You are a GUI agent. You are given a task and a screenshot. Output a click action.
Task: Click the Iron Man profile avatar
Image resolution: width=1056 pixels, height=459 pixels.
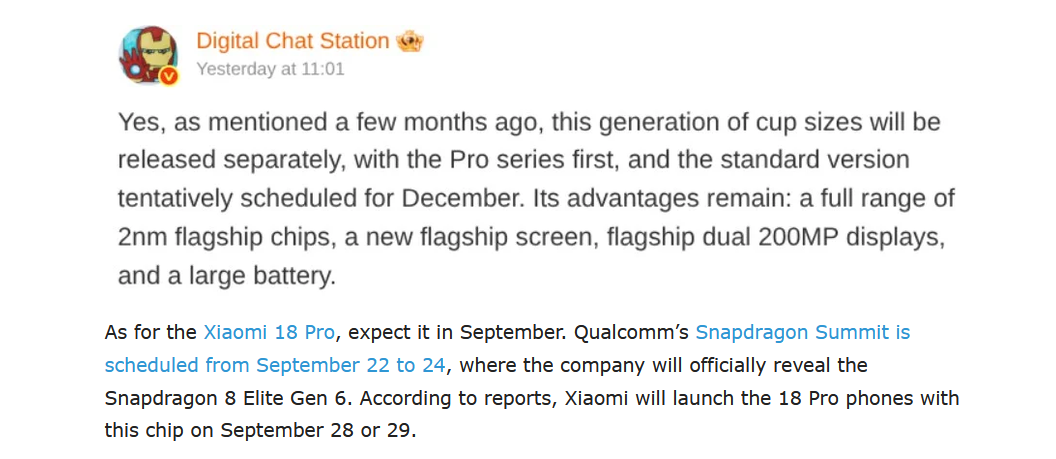click(148, 55)
